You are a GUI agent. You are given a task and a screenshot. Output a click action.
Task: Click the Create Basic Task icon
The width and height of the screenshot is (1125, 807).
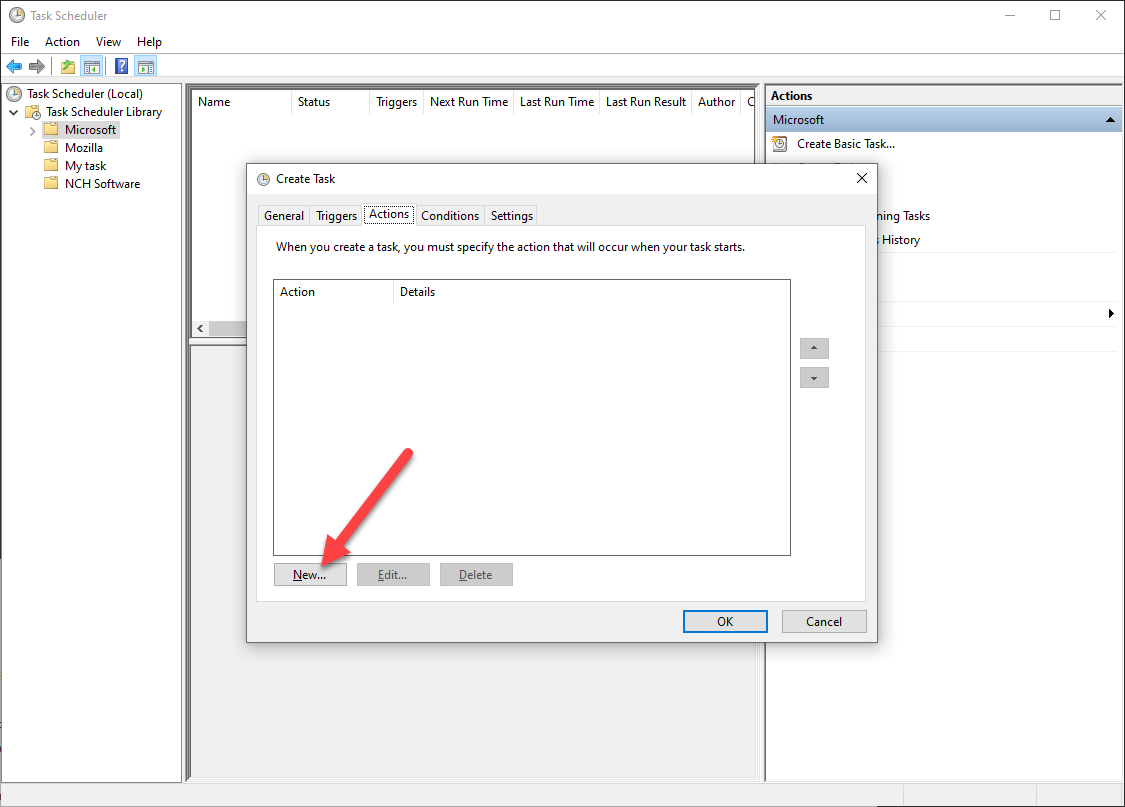[x=780, y=143]
